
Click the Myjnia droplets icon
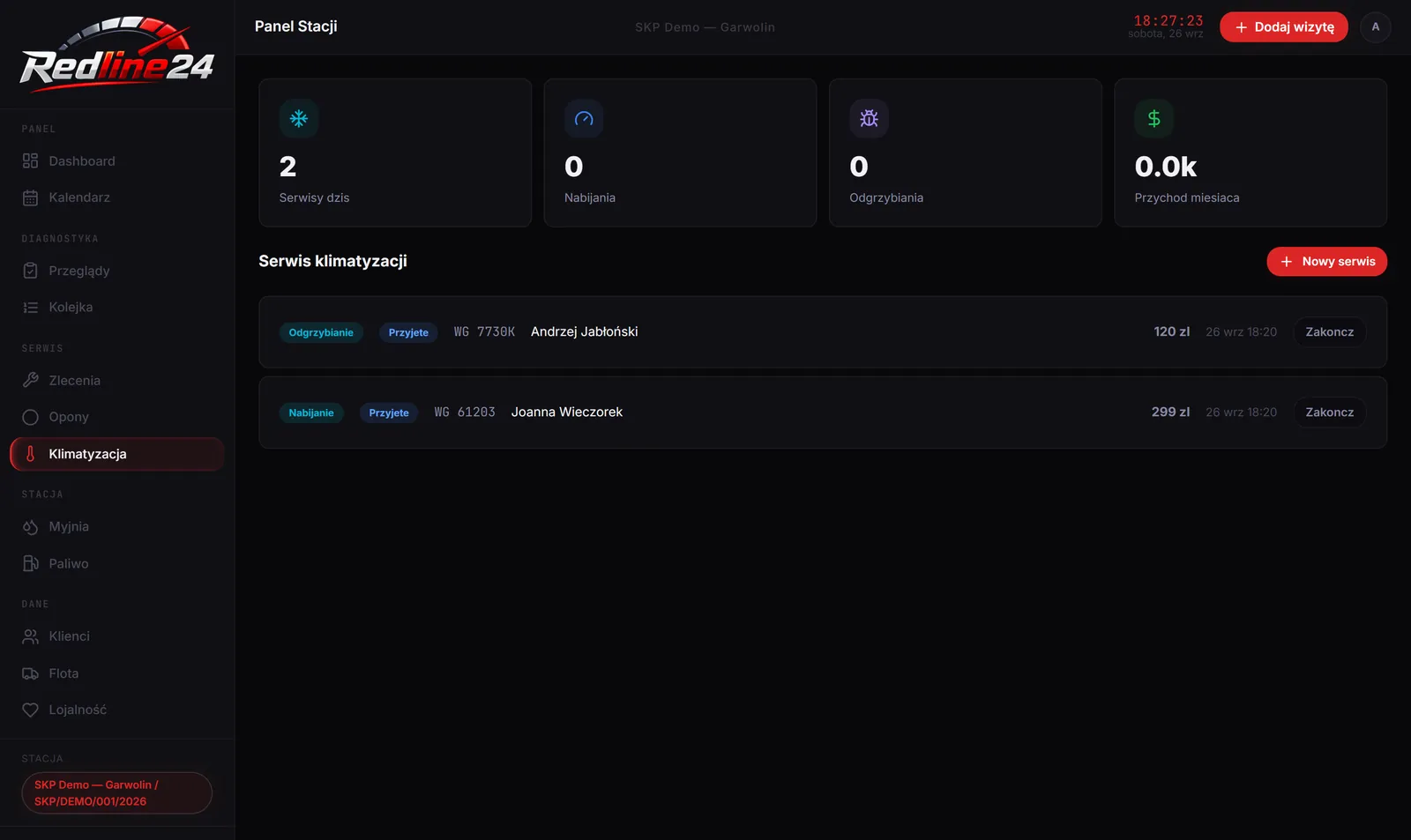click(x=30, y=527)
